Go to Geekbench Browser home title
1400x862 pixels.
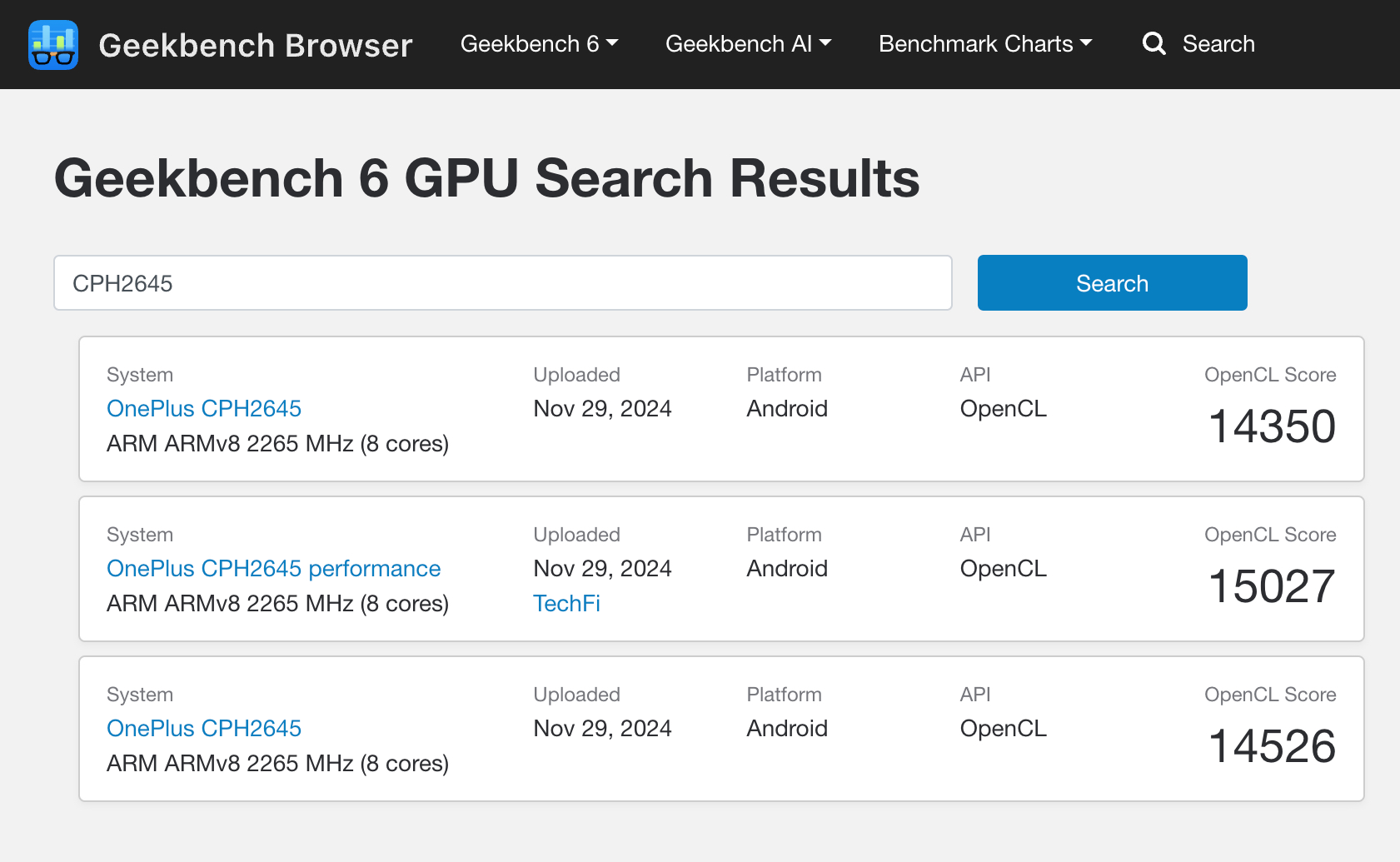click(255, 45)
